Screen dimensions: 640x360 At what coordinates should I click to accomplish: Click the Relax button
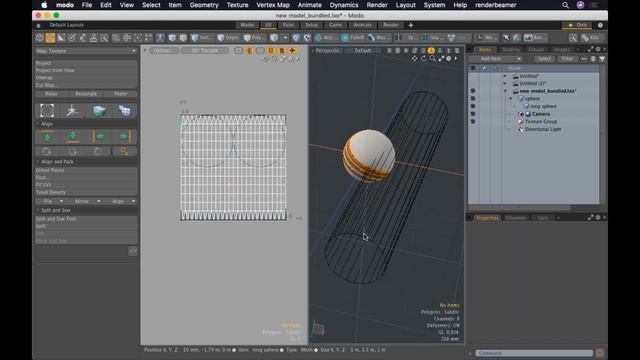click(51, 94)
